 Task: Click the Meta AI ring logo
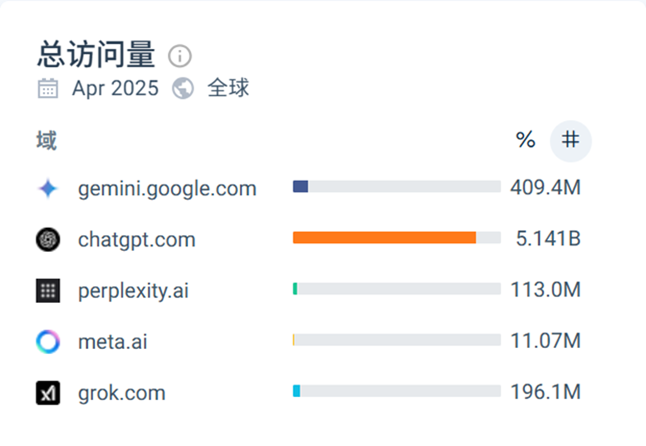coord(48,342)
